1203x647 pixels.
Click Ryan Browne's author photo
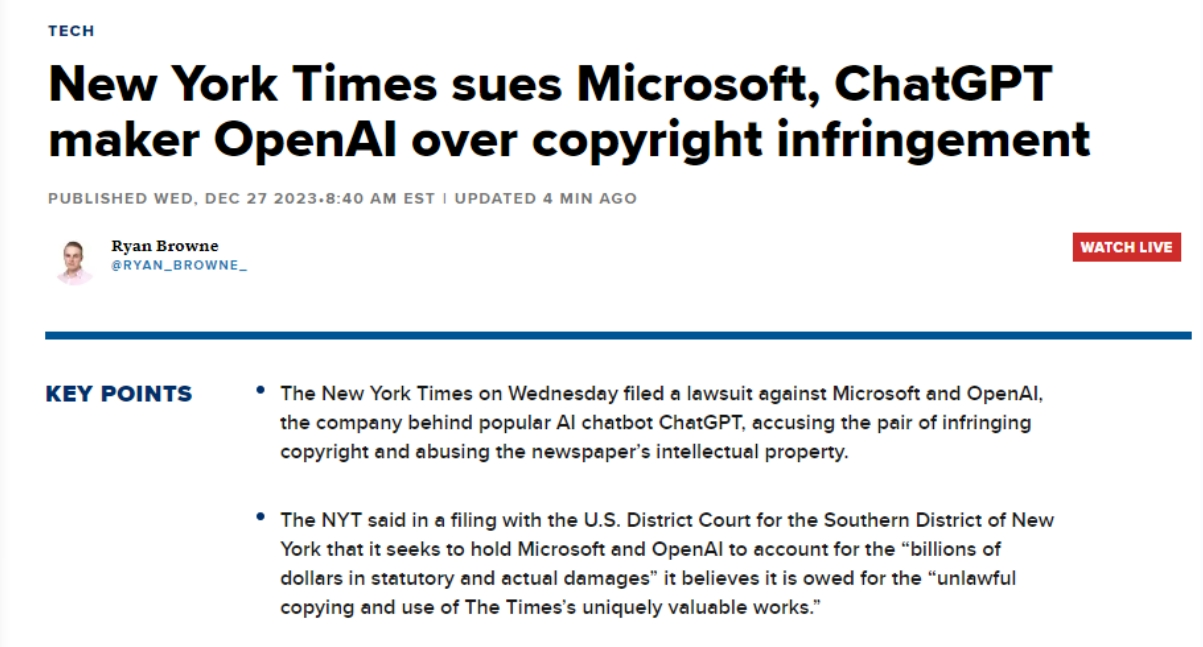75,261
